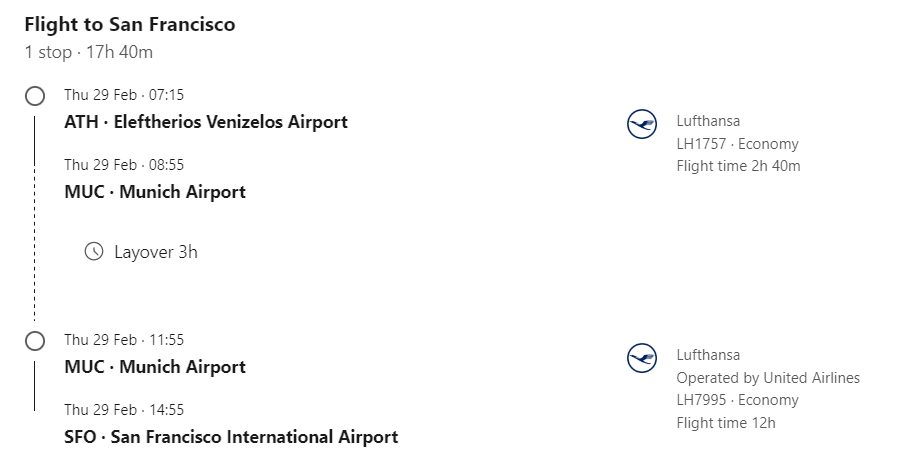Click SFO · San Francisco International Airport
The width and height of the screenshot is (901, 469).
231,437
